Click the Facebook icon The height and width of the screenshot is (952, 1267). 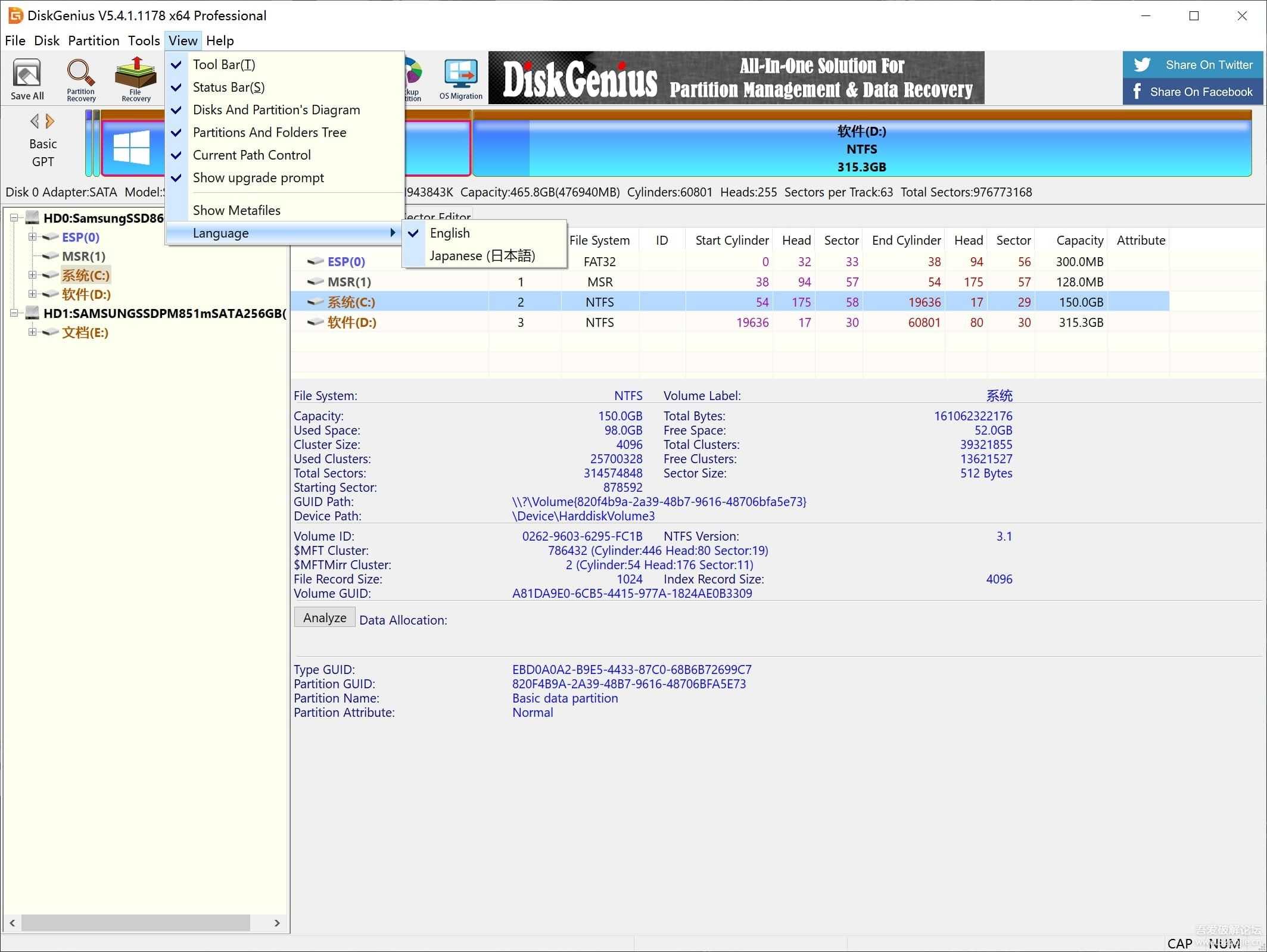coord(1137,91)
